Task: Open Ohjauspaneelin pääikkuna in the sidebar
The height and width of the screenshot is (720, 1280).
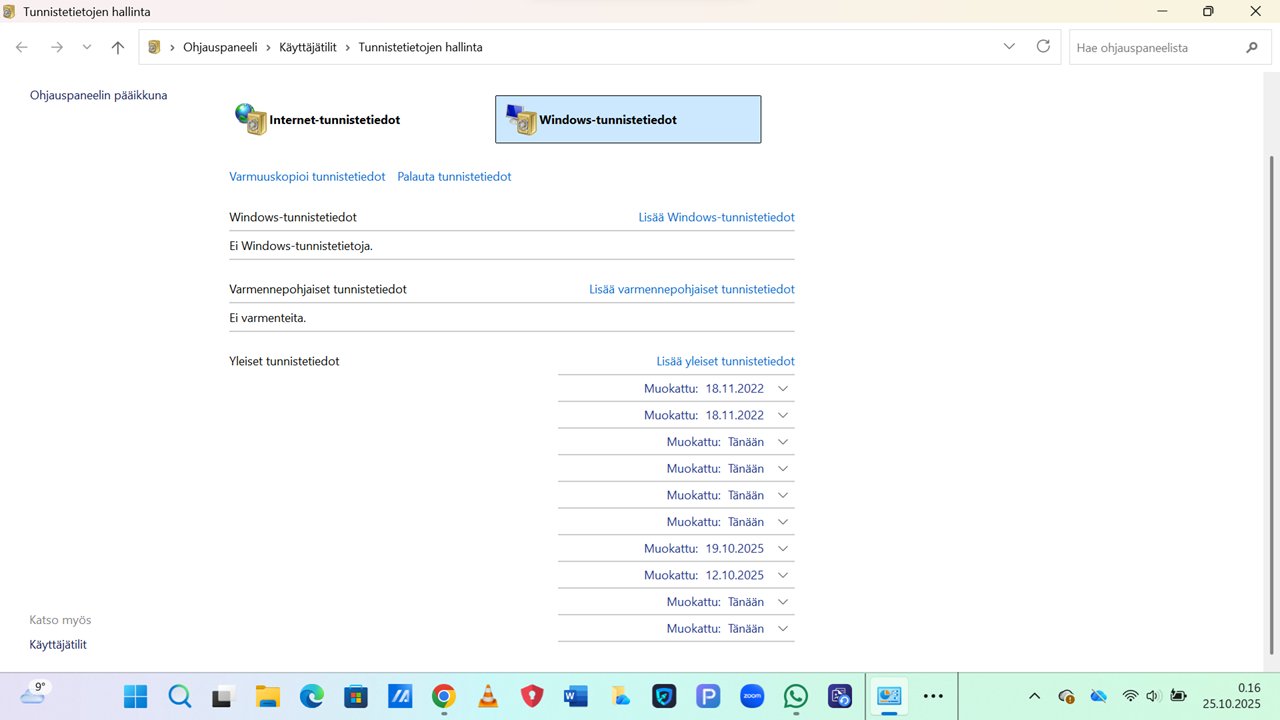Action: [x=99, y=95]
